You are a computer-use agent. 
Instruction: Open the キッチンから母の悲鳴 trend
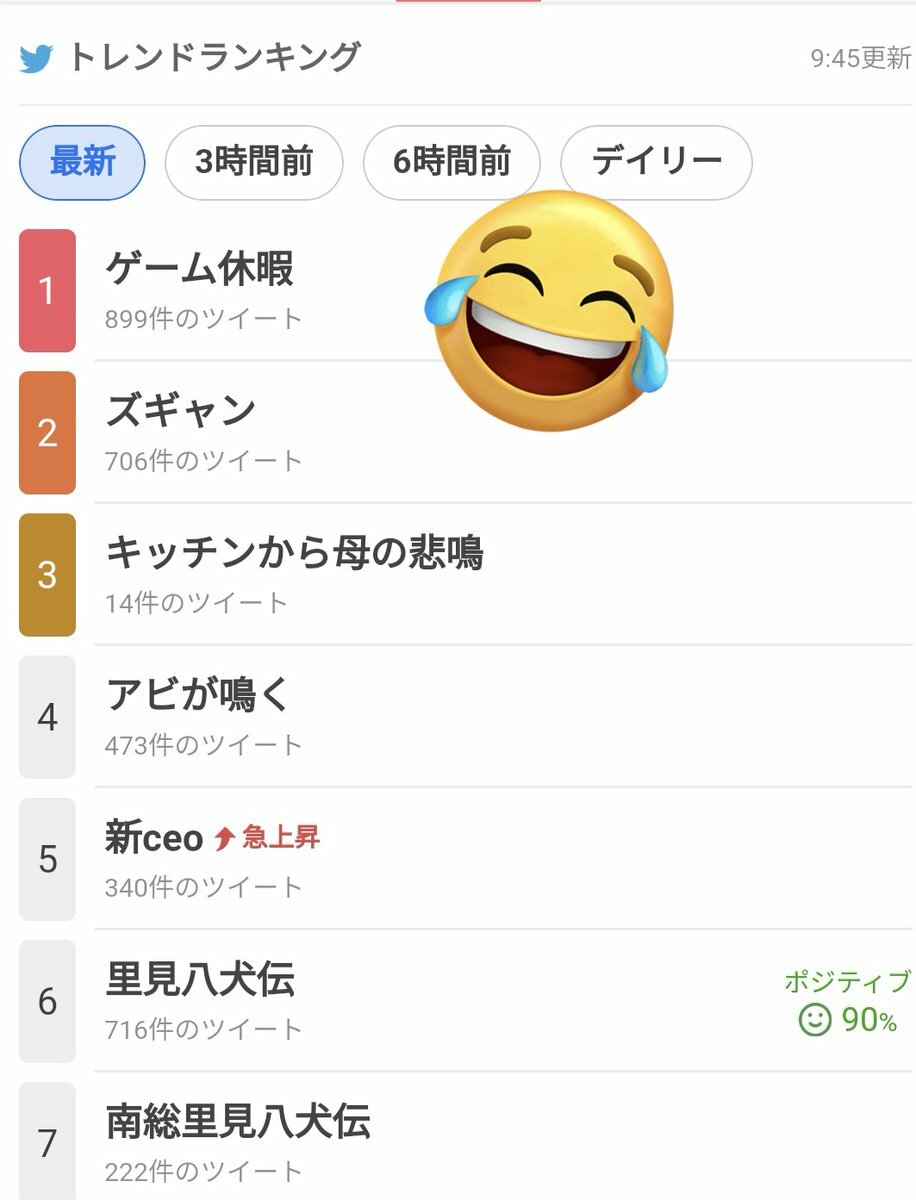click(x=294, y=553)
